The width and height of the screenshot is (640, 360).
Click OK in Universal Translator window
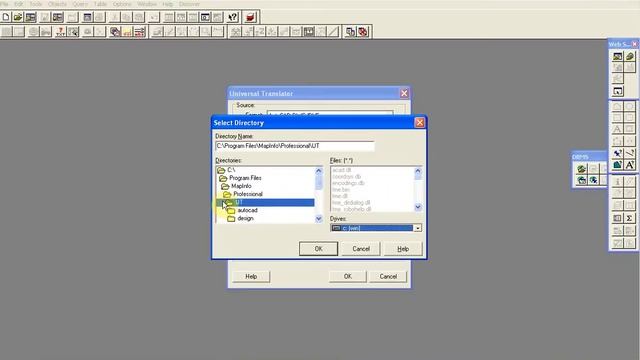point(347,276)
